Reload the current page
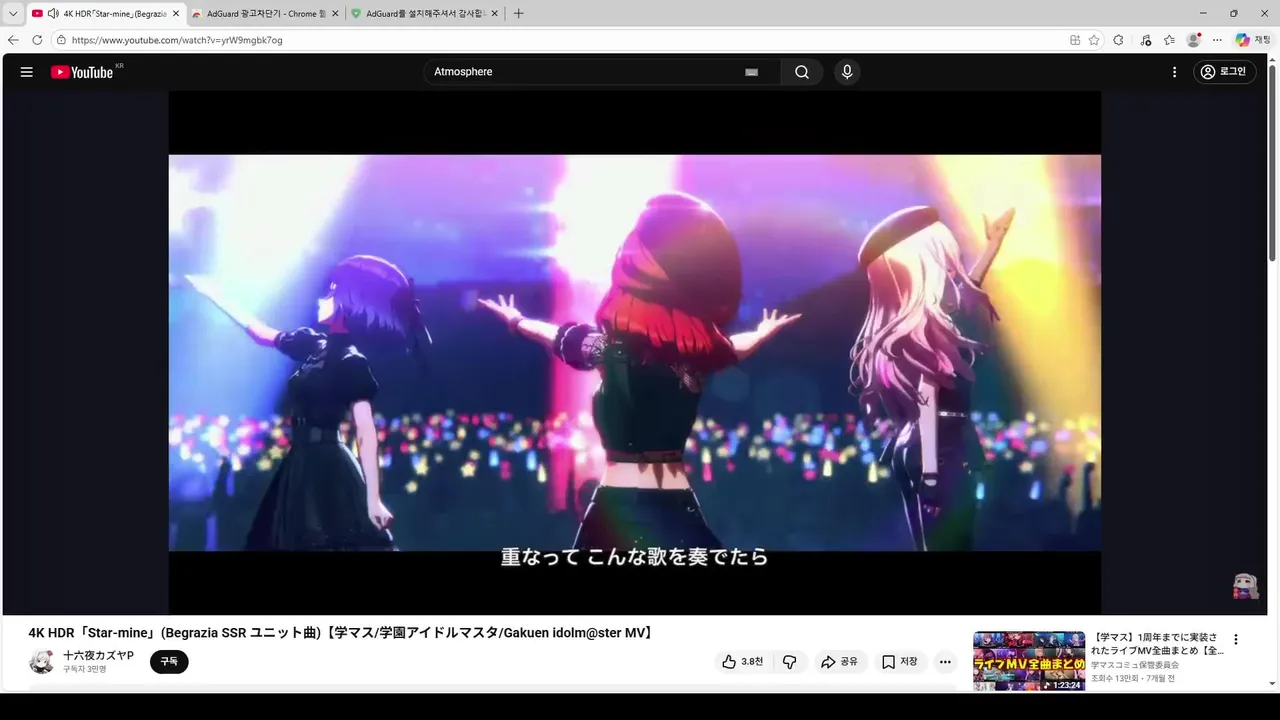 (x=37, y=40)
